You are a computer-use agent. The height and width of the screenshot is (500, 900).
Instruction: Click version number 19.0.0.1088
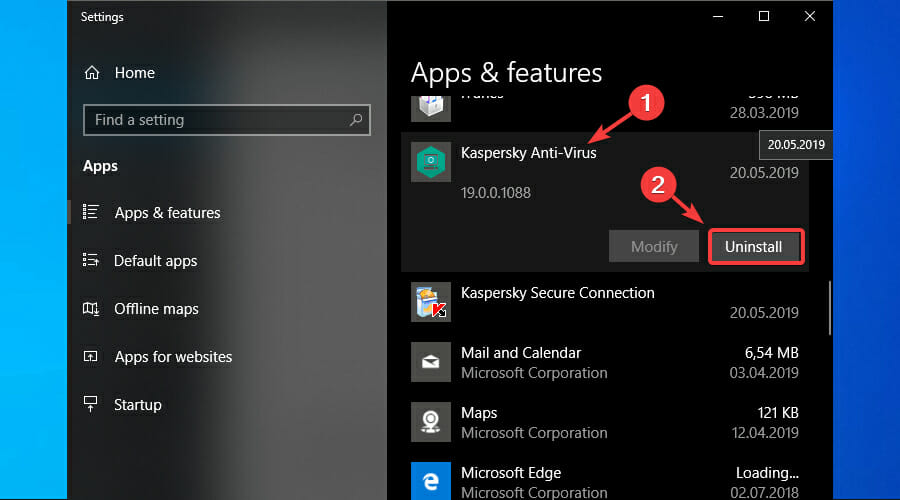tap(496, 193)
